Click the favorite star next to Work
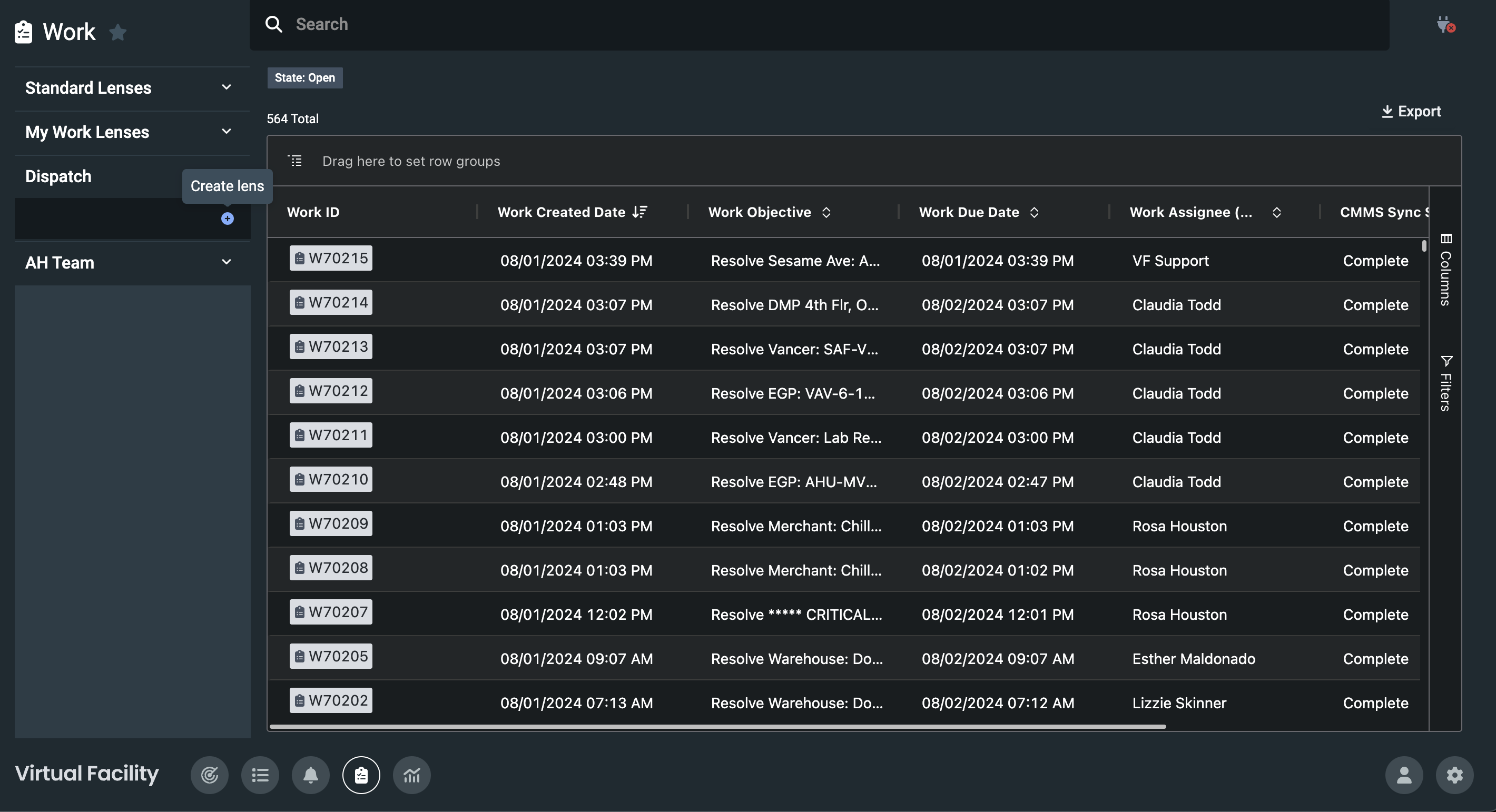 (118, 33)
